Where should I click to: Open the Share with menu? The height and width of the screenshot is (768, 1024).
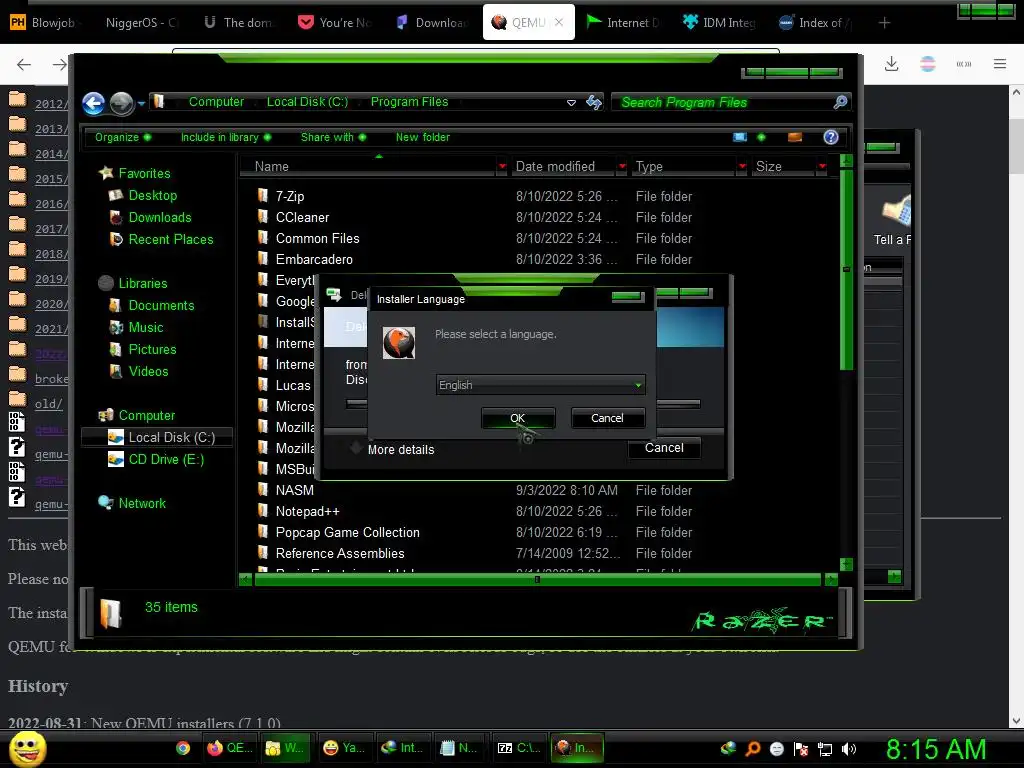point(333,137)
